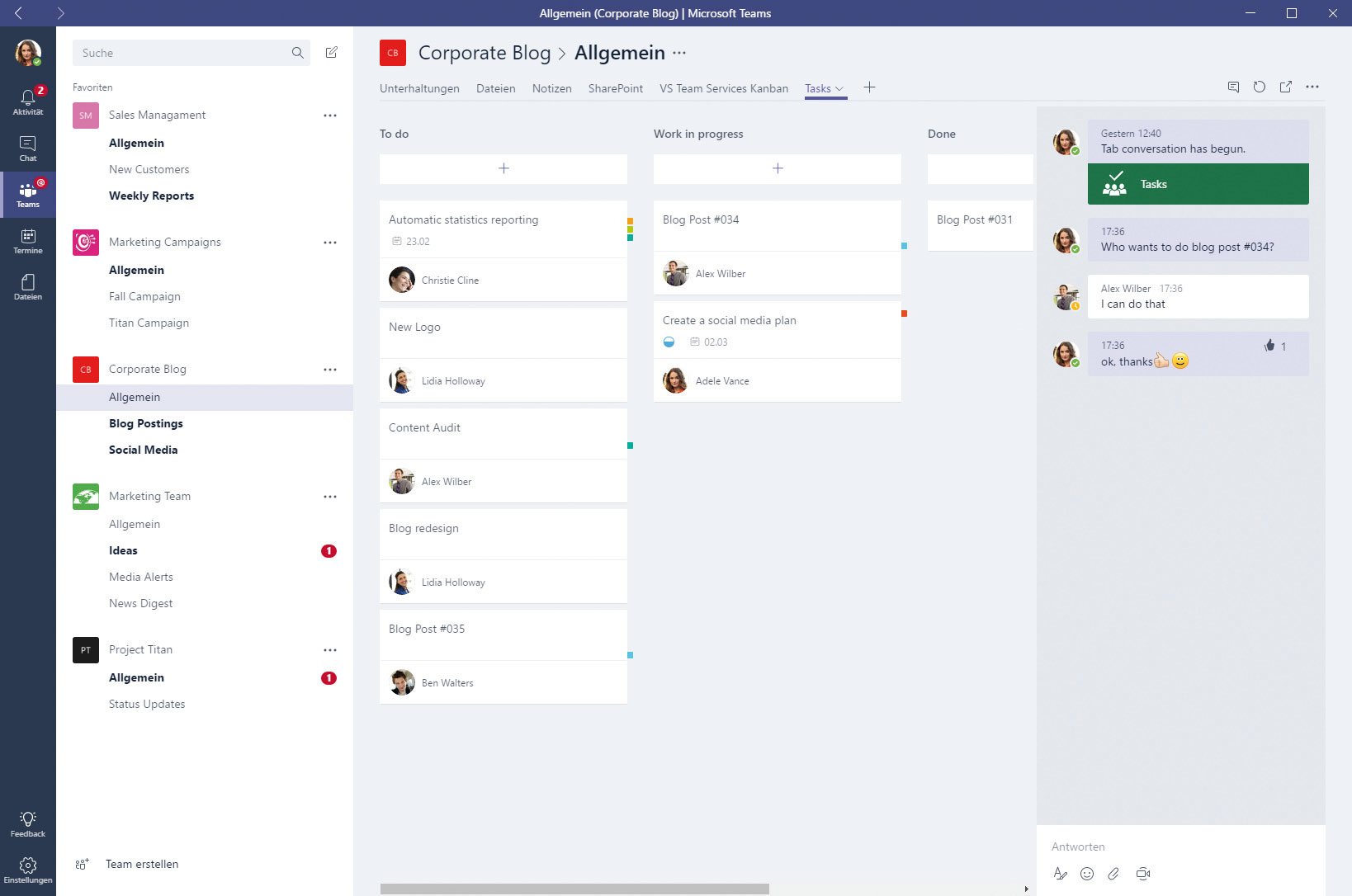Viewport: 1352px width, 896px height.
Task: Open the New Logo task card
Action: pyautogui.click(x=503, y=355)
